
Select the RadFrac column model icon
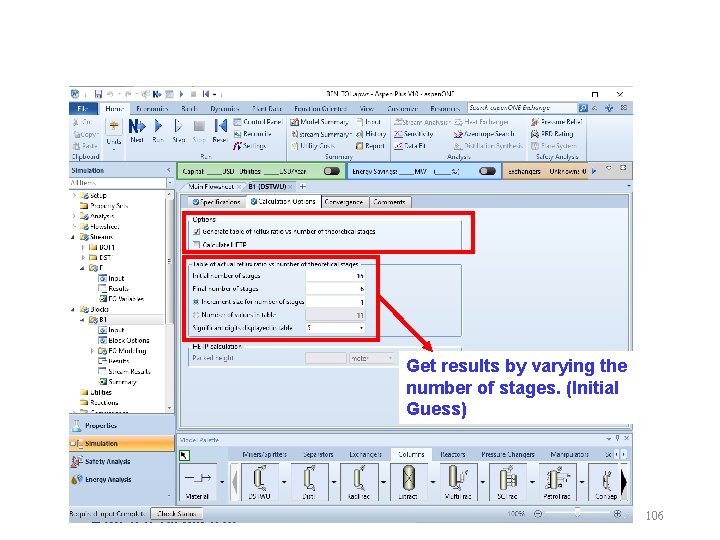coord(359,482)
